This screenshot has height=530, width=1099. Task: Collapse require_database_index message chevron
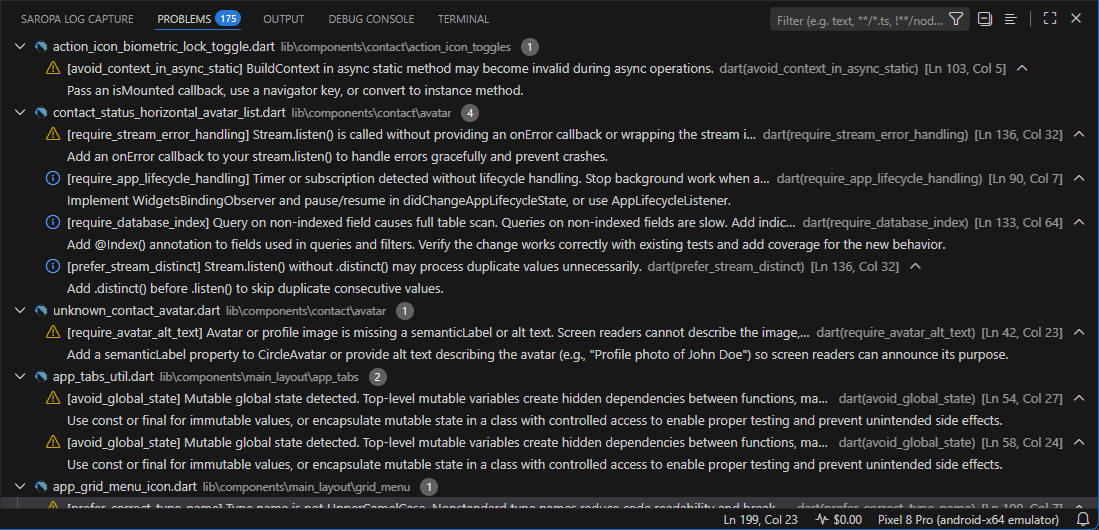pyautogui.click(x=1079, y=222)
